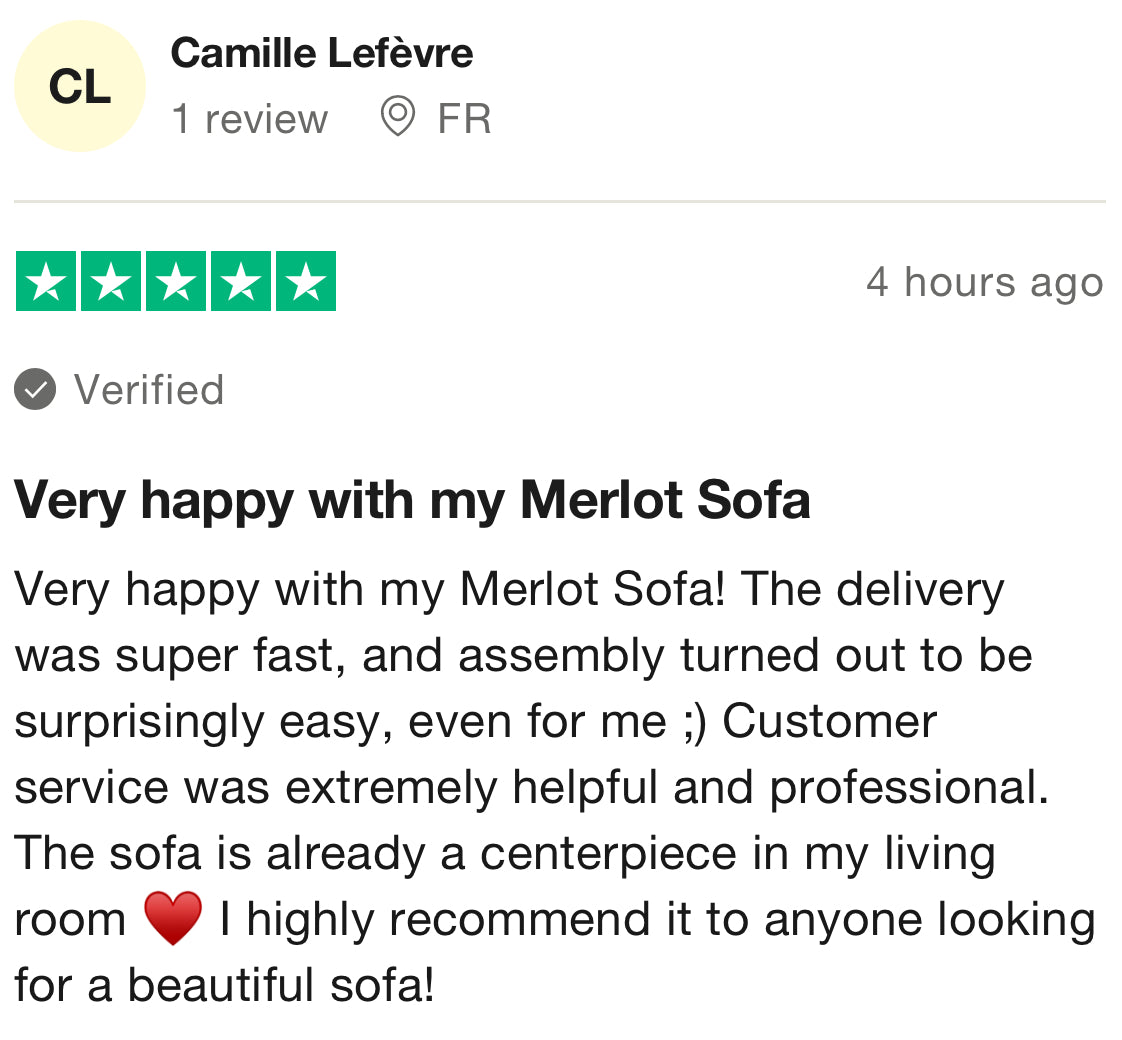Click the location pin icon
Viewport: 1122px width, 1040px height.
pyautogui.click(x=397, y=118)
